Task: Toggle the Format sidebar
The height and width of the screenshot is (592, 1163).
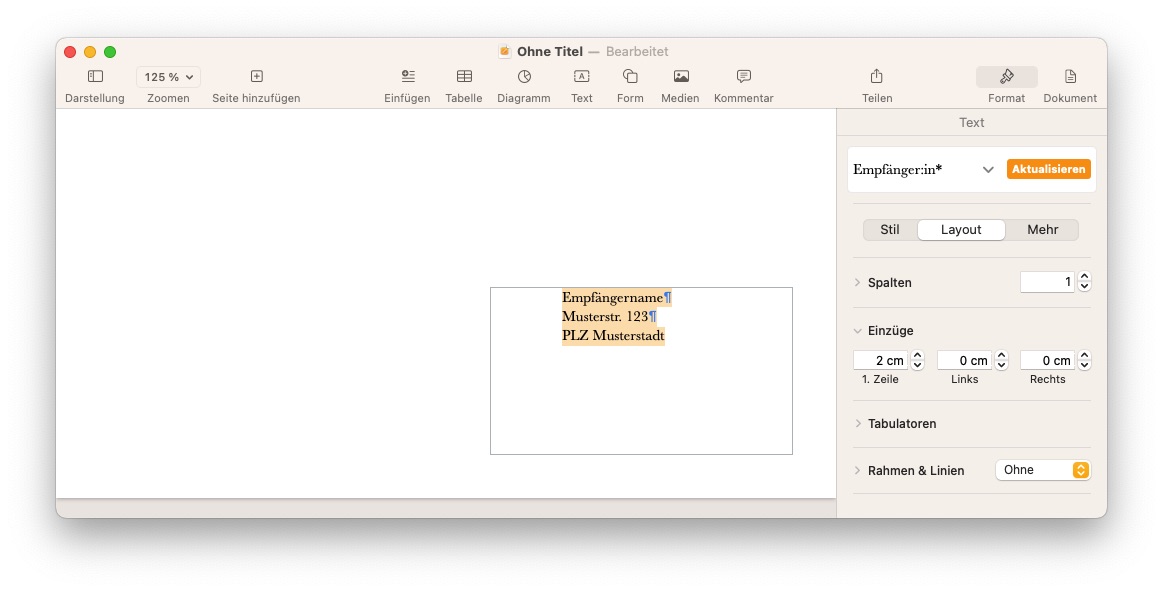Action: pos(1006,77)
